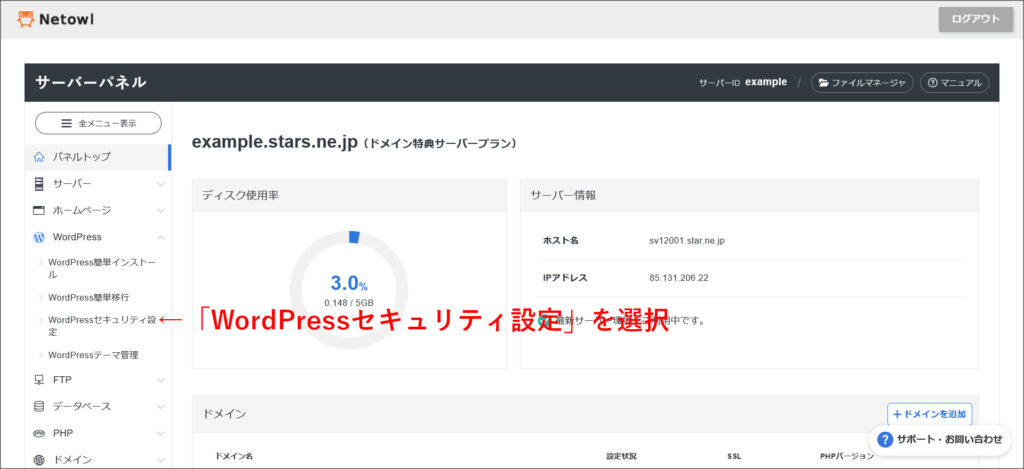
Task: Expand the ホームページ menu chevron
Action: (x=161, y=211)
